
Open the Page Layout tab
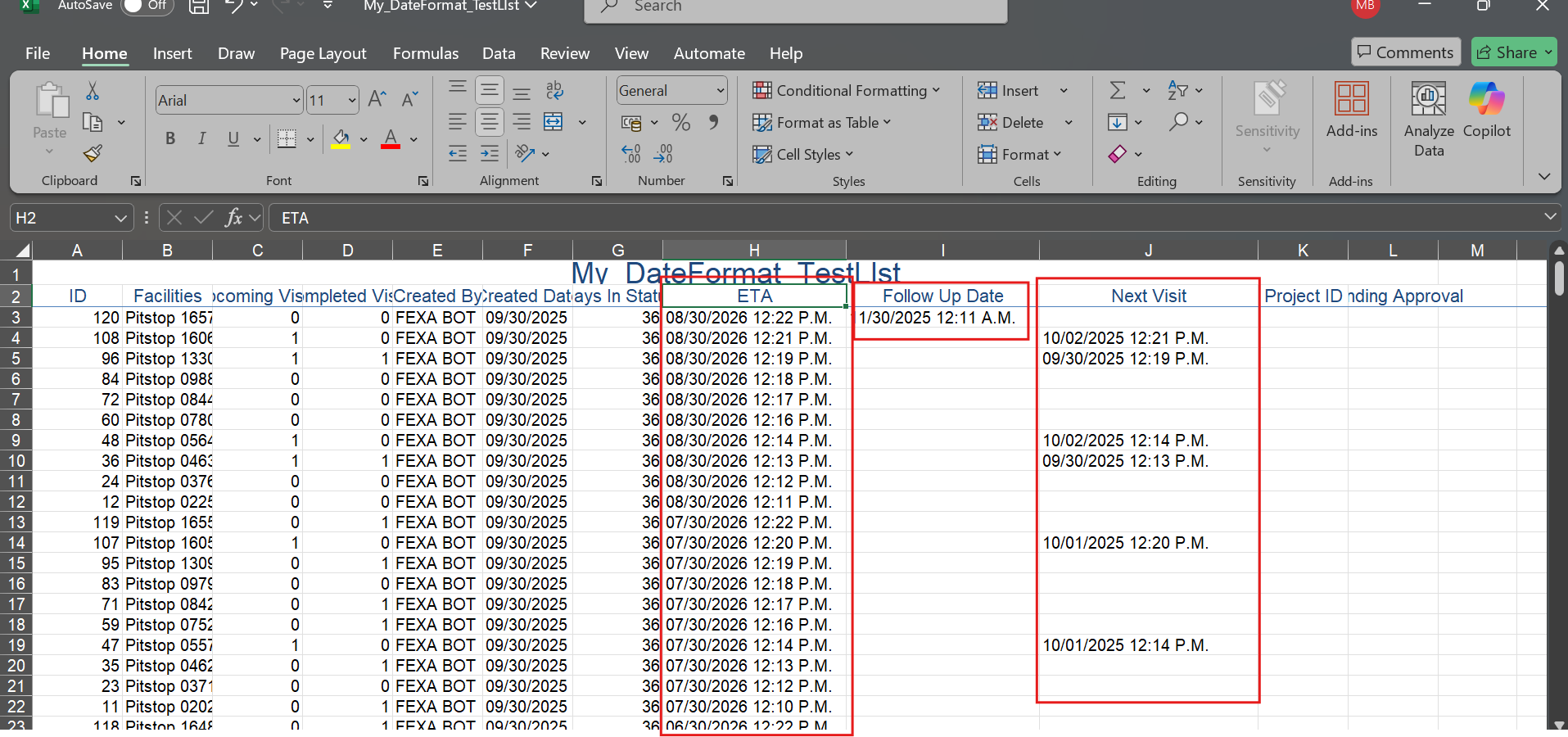pyautogui.click(x=323, y=54)
